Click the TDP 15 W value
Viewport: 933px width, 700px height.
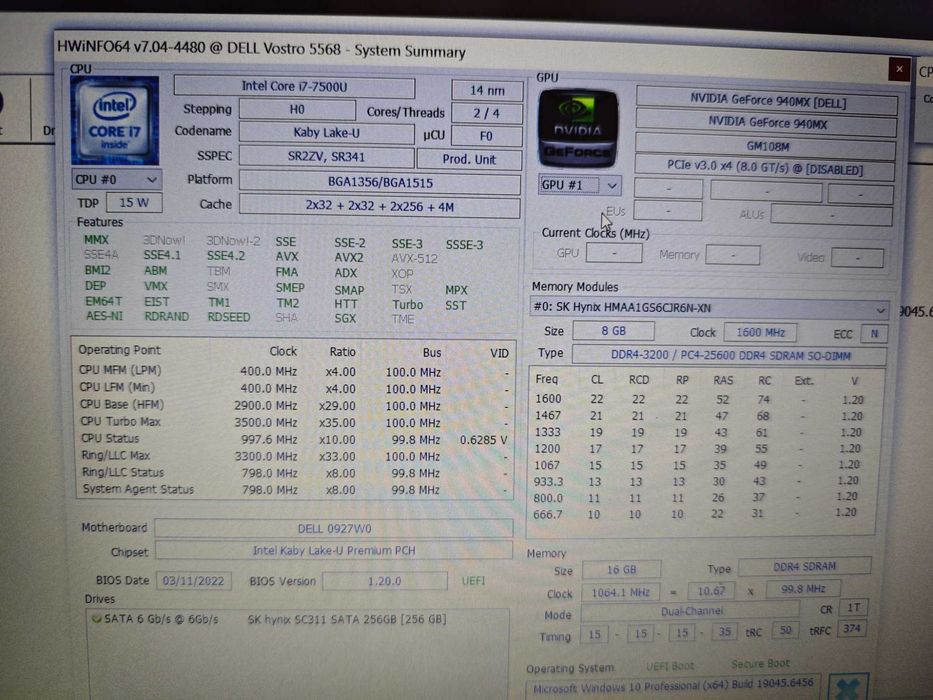(134, 203)
